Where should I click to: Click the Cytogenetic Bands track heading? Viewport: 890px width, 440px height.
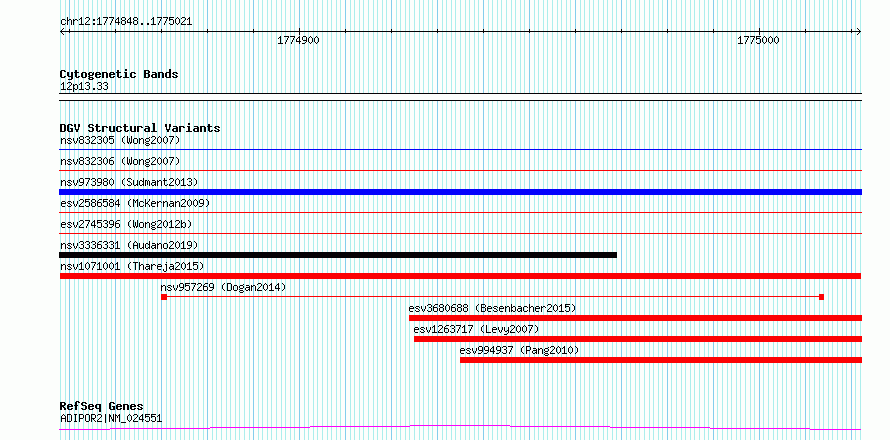pos(119,74)
